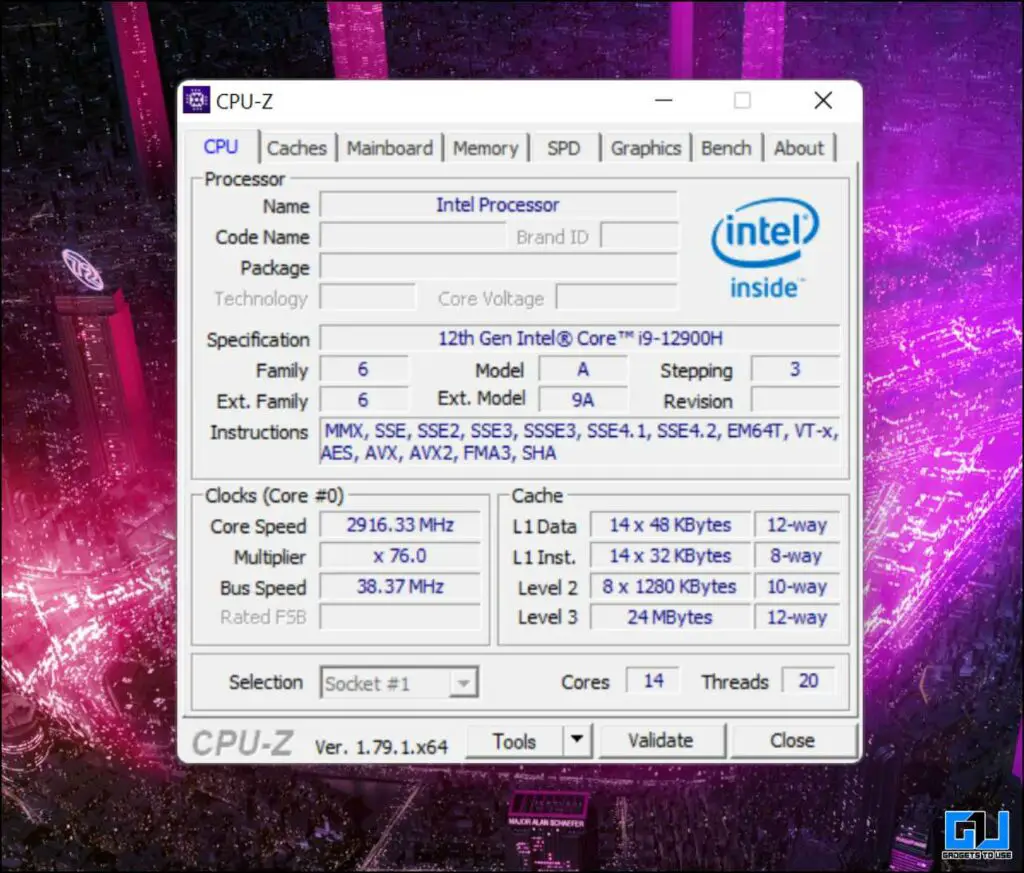This screenshot has width=1024, height=873.
Task: Select the CPU tab
Action: click(221, 147)
